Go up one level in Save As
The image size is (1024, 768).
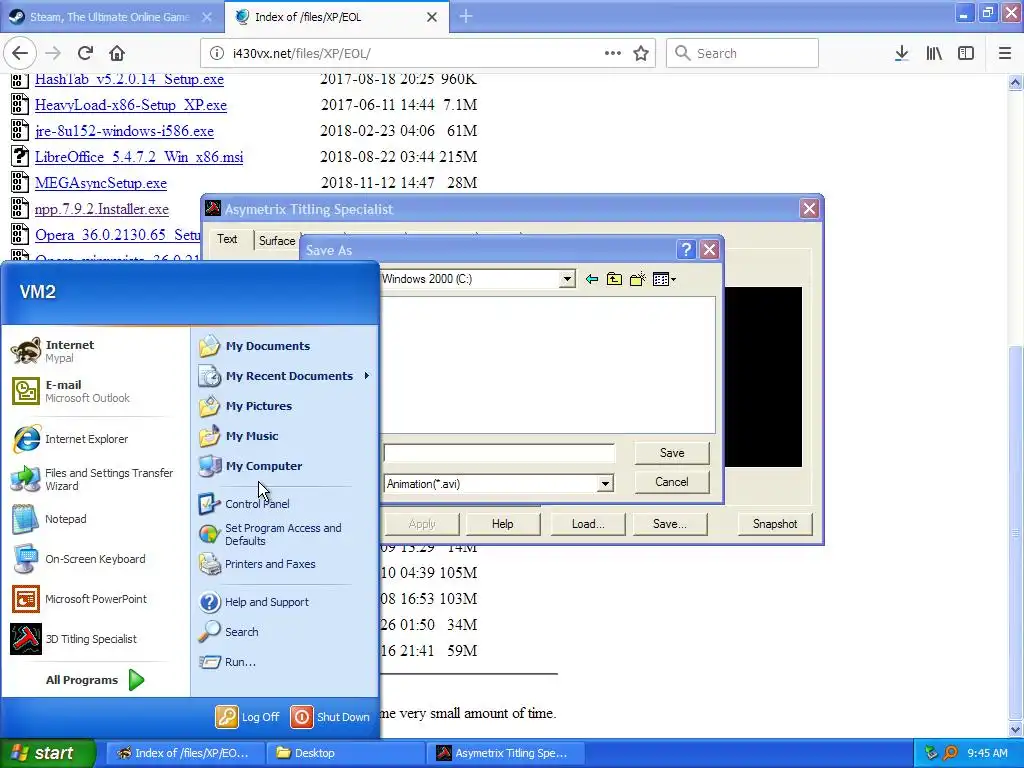614,280
